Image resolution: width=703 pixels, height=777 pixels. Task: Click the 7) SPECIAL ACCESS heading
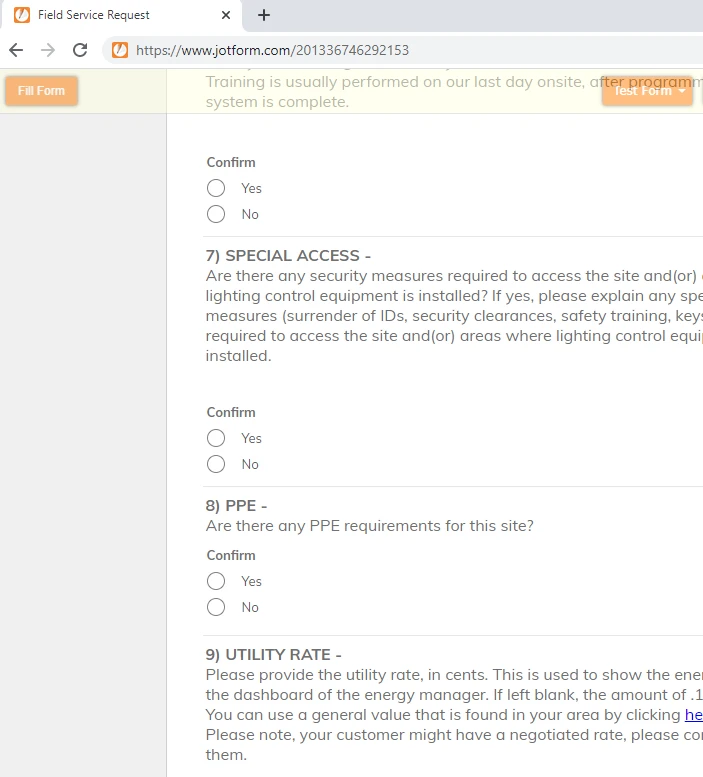pos(288,256)
